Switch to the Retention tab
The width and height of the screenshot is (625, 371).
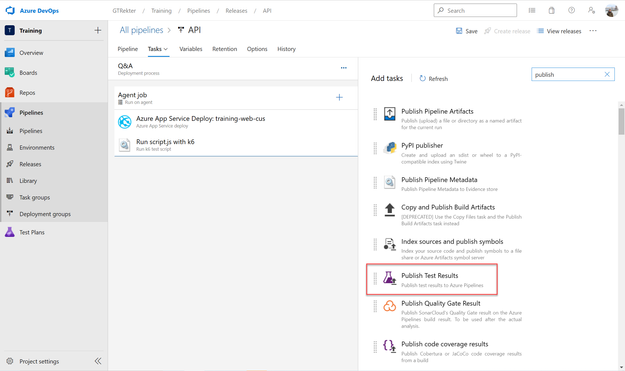(x=224, y=49)
